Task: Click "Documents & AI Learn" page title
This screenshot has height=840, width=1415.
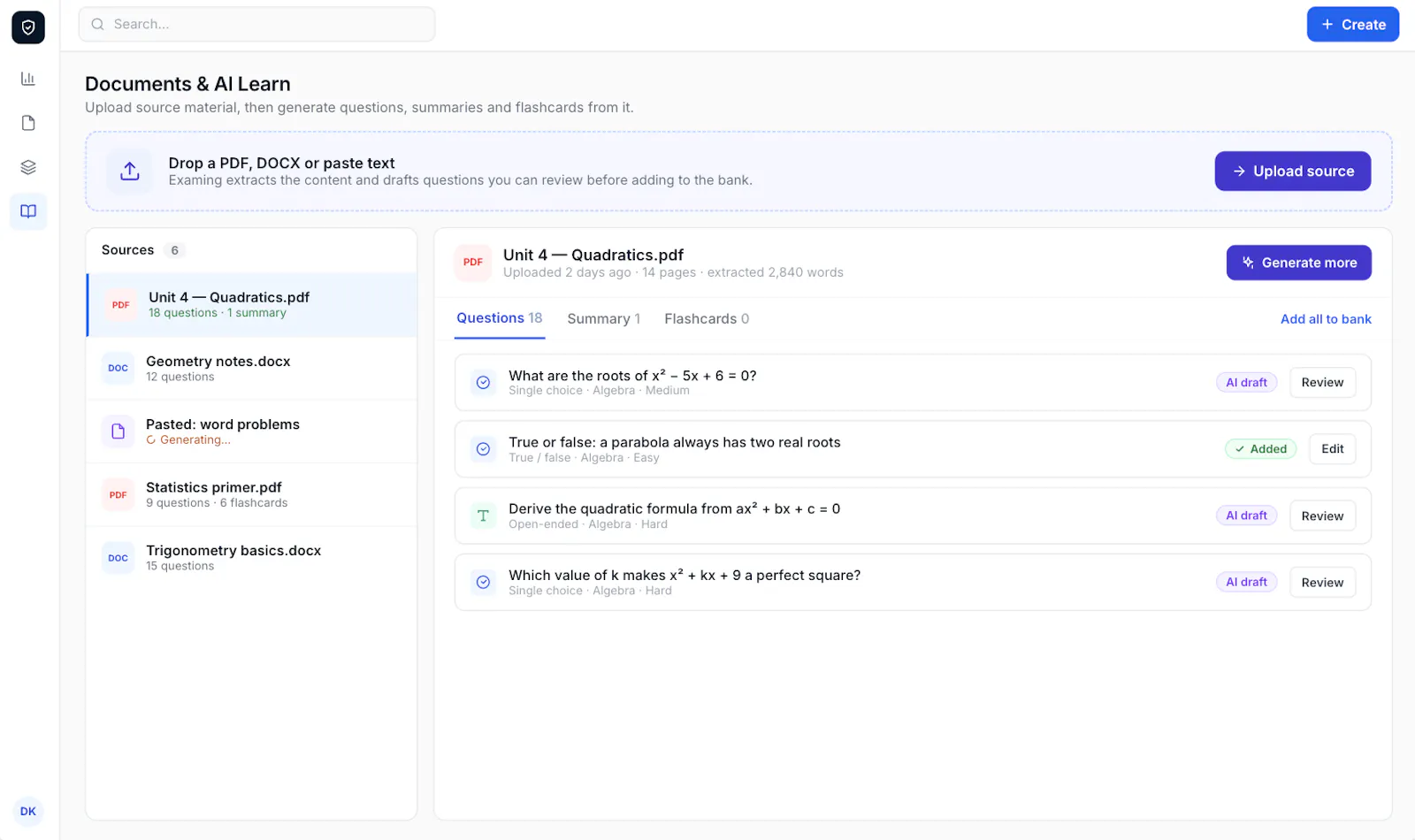Action: pyautogui.click(x=187, y=84)
